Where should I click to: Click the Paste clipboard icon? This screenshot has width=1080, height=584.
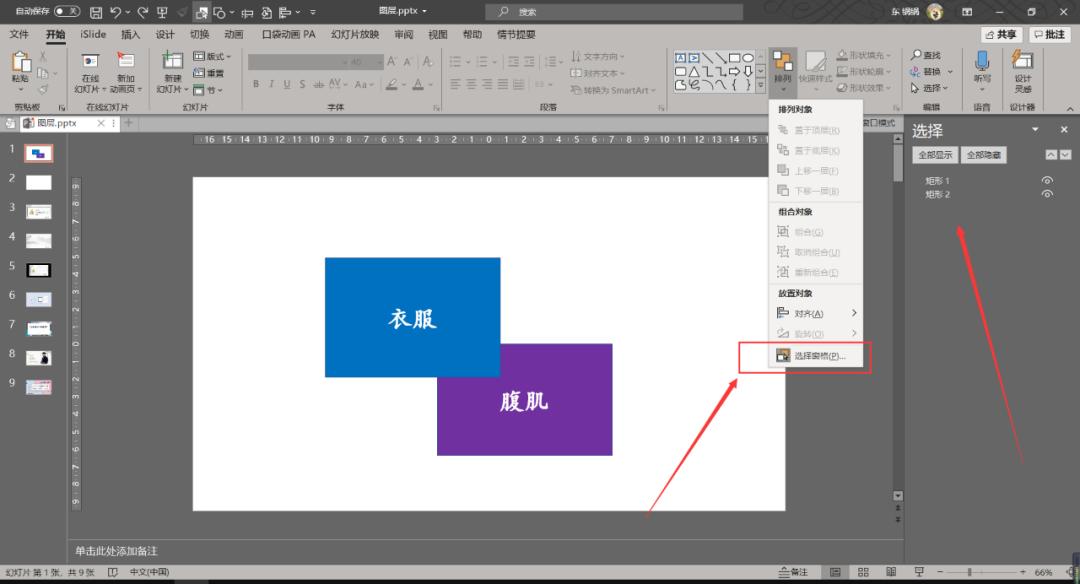pos(20,62)
